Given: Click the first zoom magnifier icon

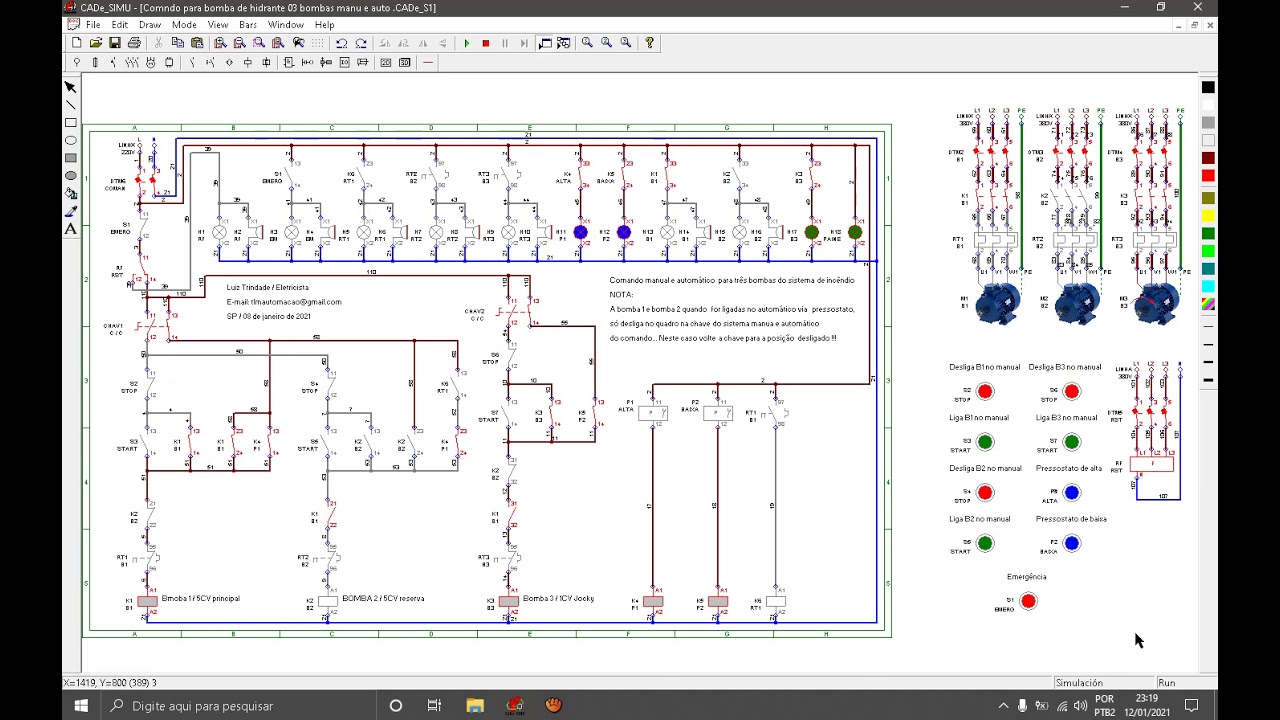Looking at the screenshot, I should 587,43.
